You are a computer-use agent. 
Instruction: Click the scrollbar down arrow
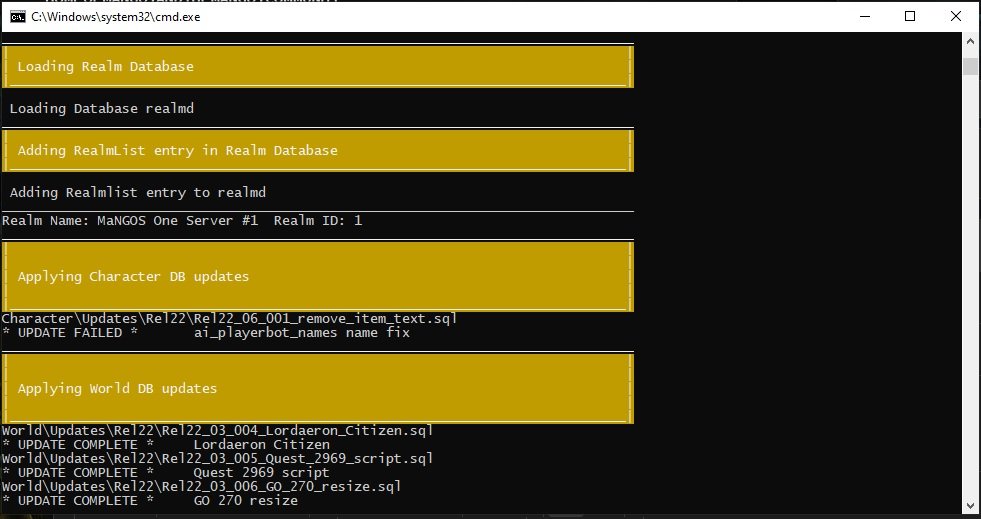tap(970, 505)
